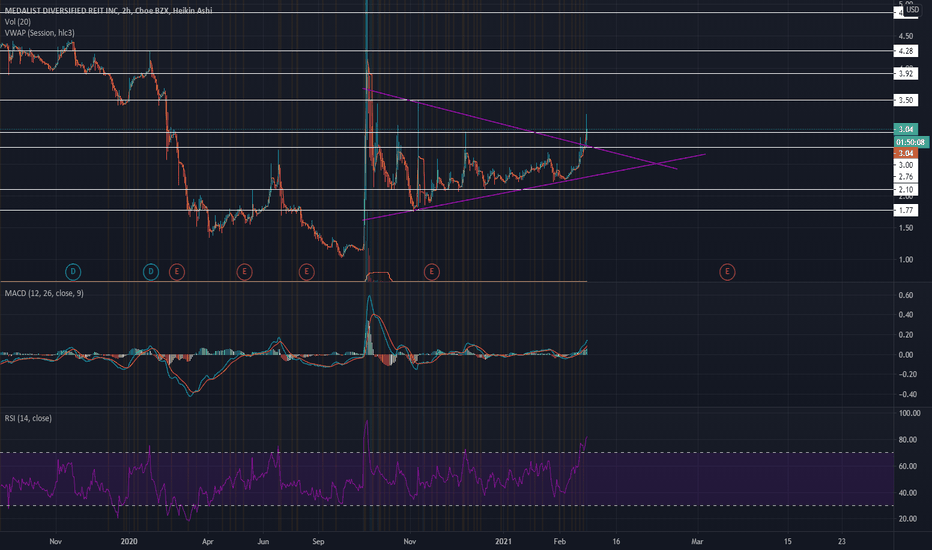Click the 23 date label on time axis
Screen dimensions: 932x550
(x=842, y=541)
